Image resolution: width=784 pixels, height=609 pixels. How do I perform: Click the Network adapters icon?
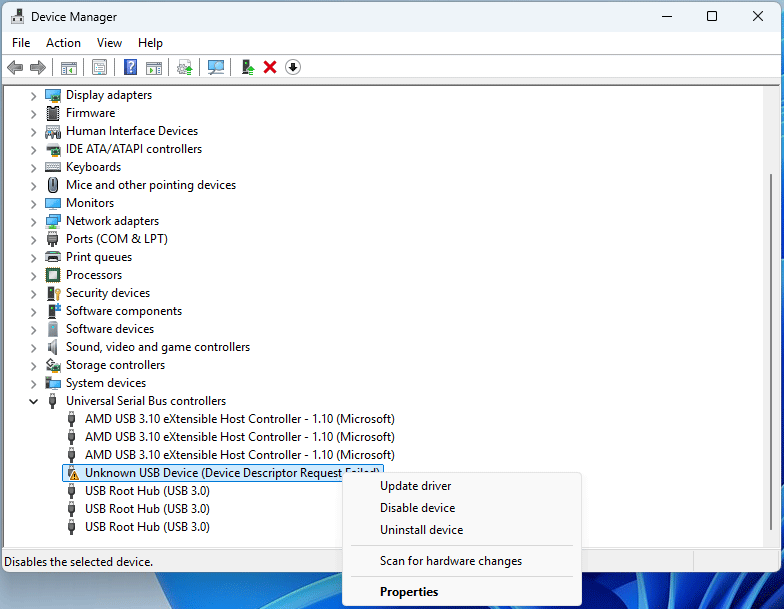click(53, 221)
